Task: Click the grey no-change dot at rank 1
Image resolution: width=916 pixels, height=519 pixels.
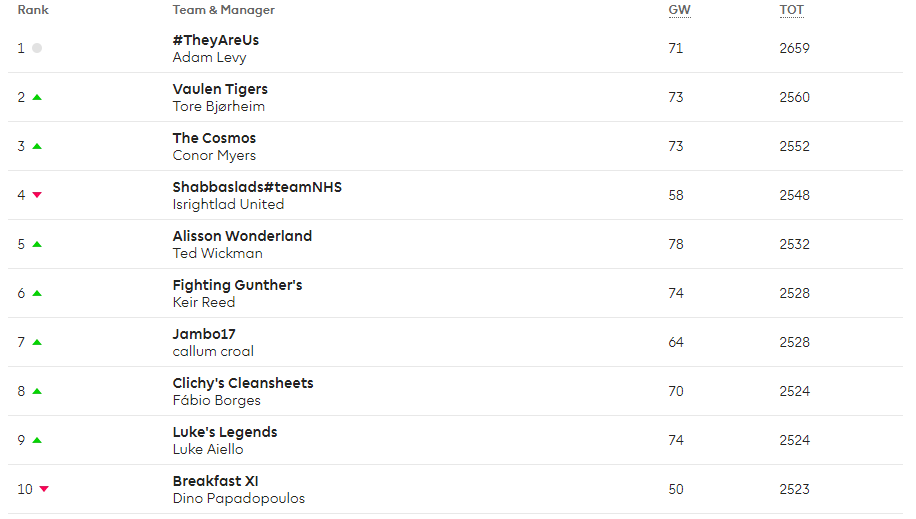Action: tap(37, 48)
